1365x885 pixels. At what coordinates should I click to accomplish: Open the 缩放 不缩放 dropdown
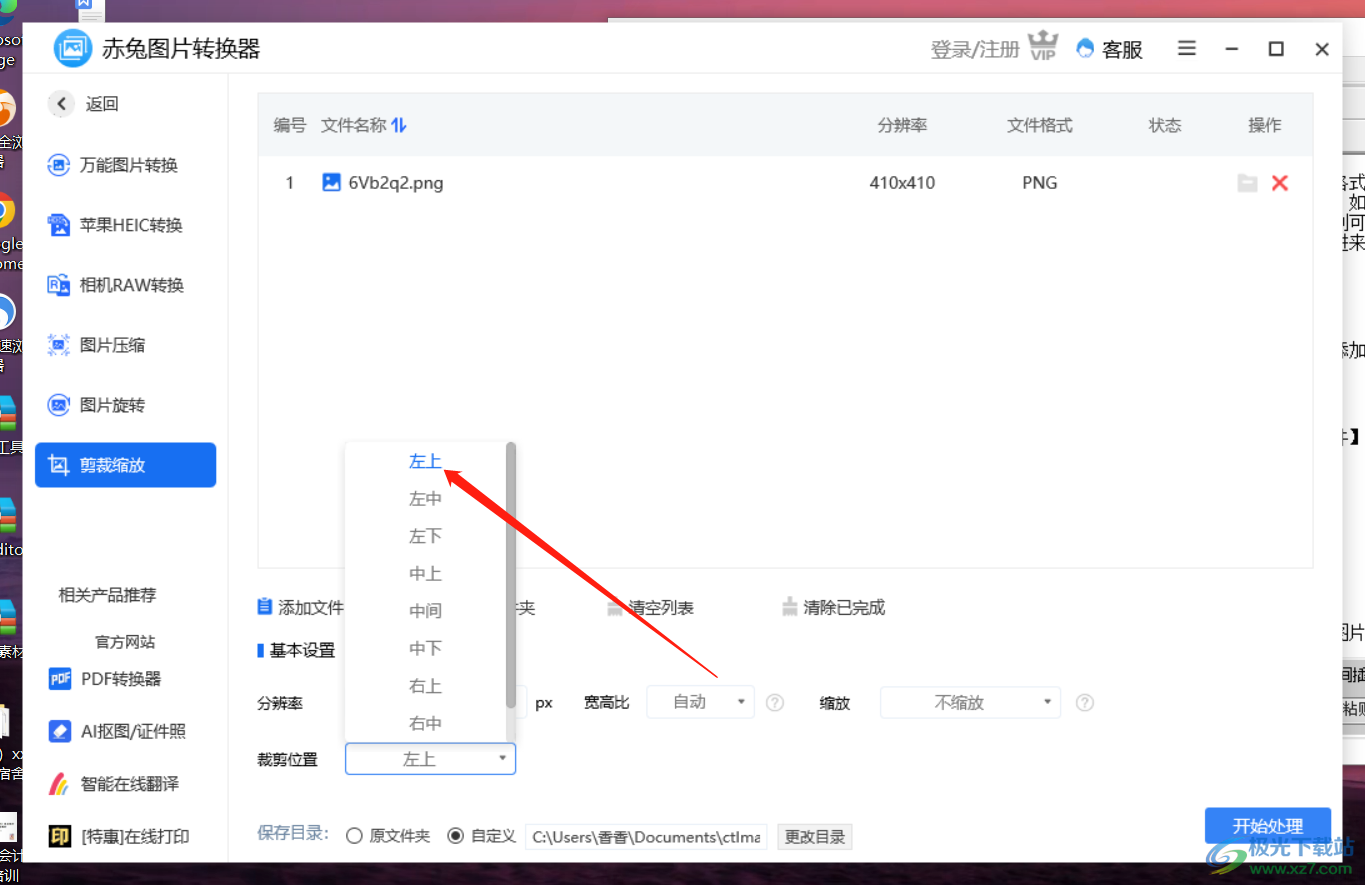[x=970, y=702]
